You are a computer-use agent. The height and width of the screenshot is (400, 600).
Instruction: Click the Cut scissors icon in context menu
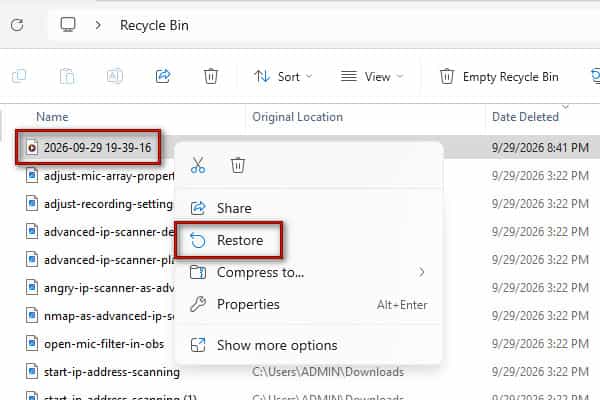(198, 165)
